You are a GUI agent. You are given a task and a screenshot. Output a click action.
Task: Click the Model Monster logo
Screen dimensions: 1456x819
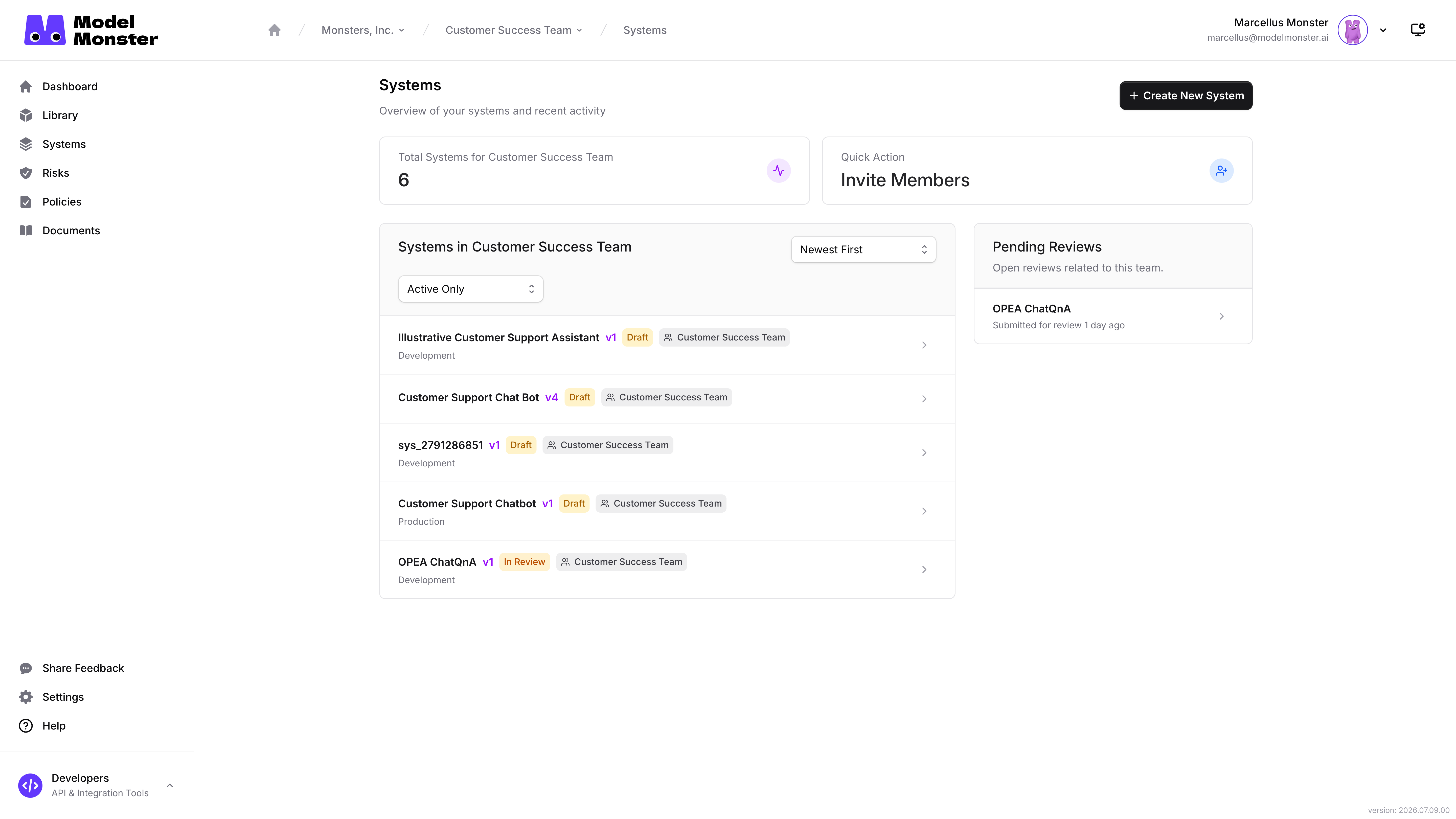tap(91, 30)
